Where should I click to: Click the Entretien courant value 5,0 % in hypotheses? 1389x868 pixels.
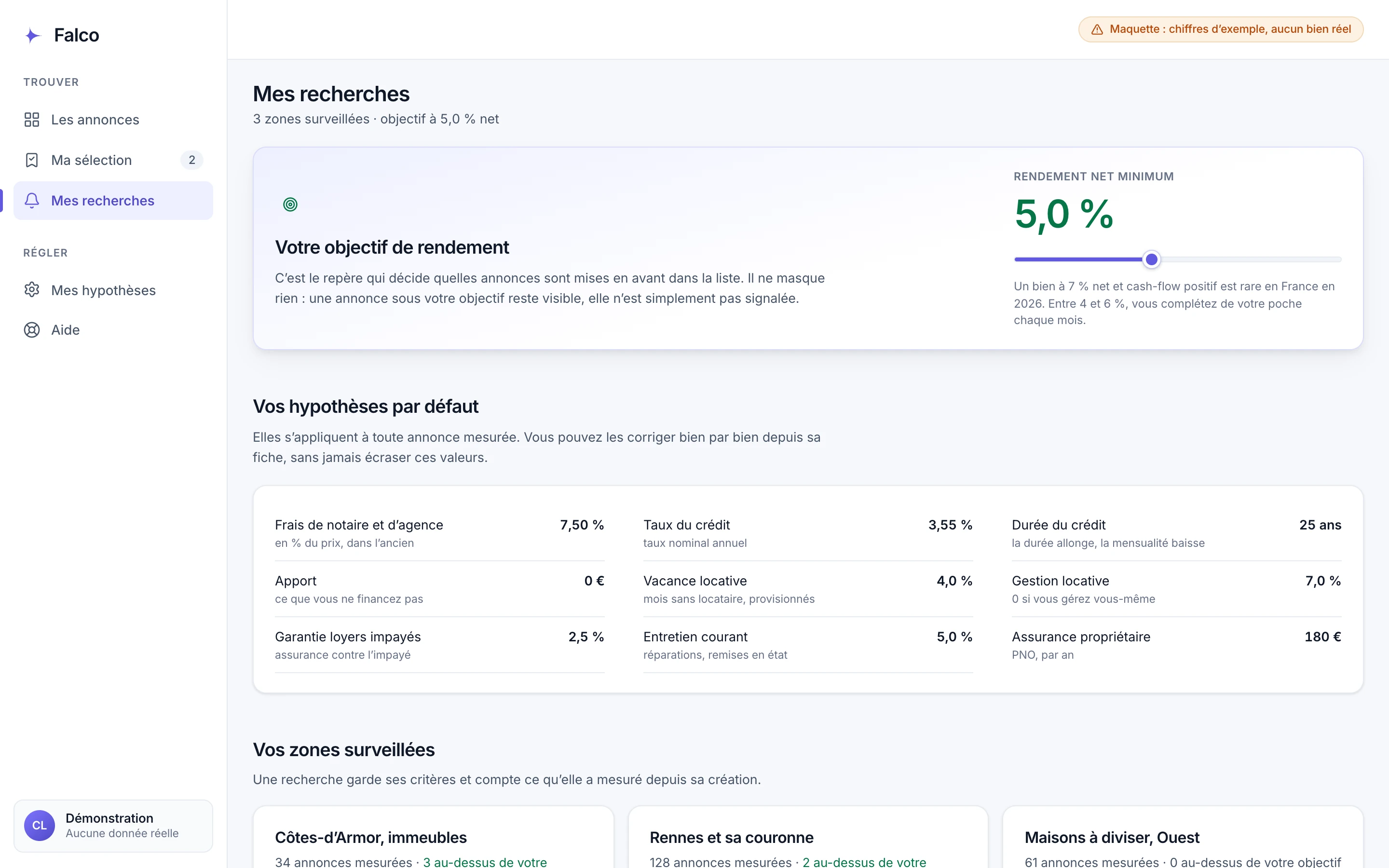pos(954,637)
